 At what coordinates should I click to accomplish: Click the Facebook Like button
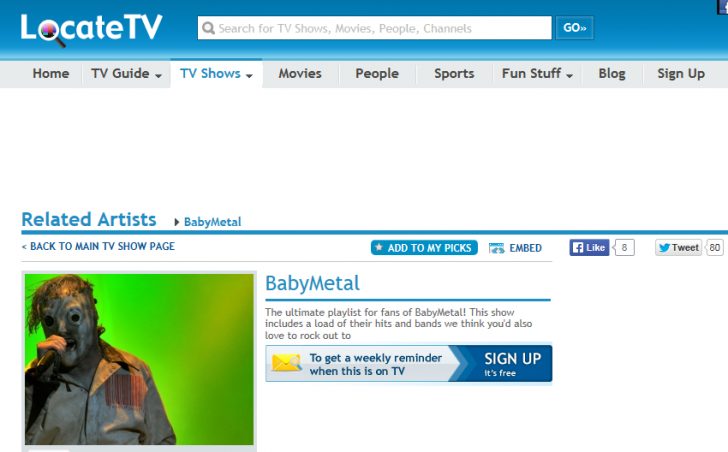point(589,247)
